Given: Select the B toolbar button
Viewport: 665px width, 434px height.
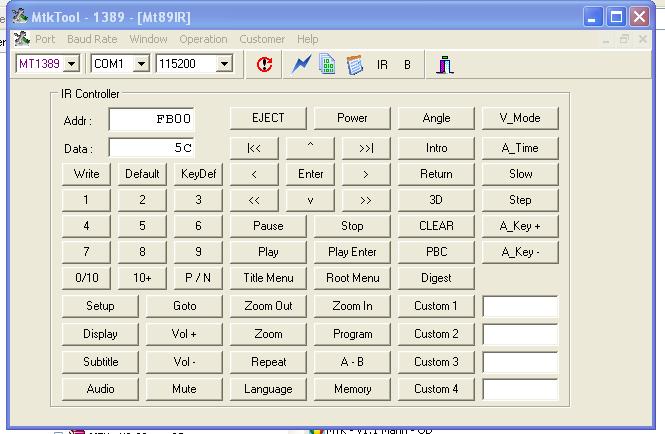Looking at the screenshot, I should point(407,64).
